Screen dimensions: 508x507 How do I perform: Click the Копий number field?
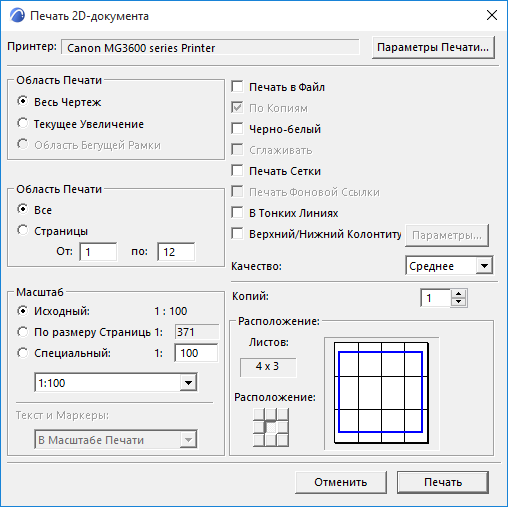pos(436,298)
